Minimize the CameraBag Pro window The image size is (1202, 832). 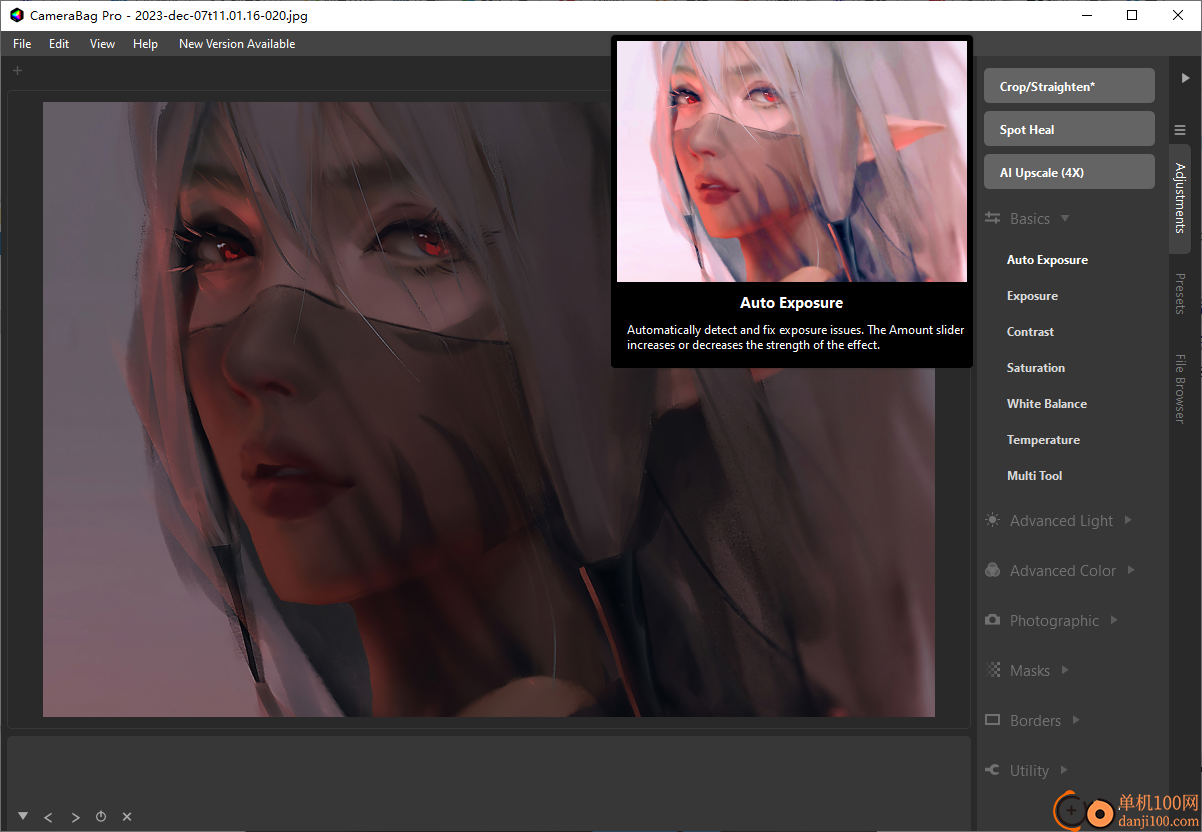1086,15
